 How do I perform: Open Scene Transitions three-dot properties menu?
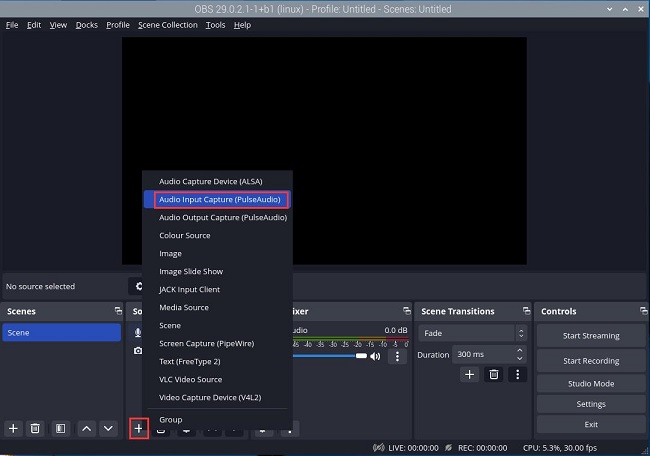(x=517, y=374)
